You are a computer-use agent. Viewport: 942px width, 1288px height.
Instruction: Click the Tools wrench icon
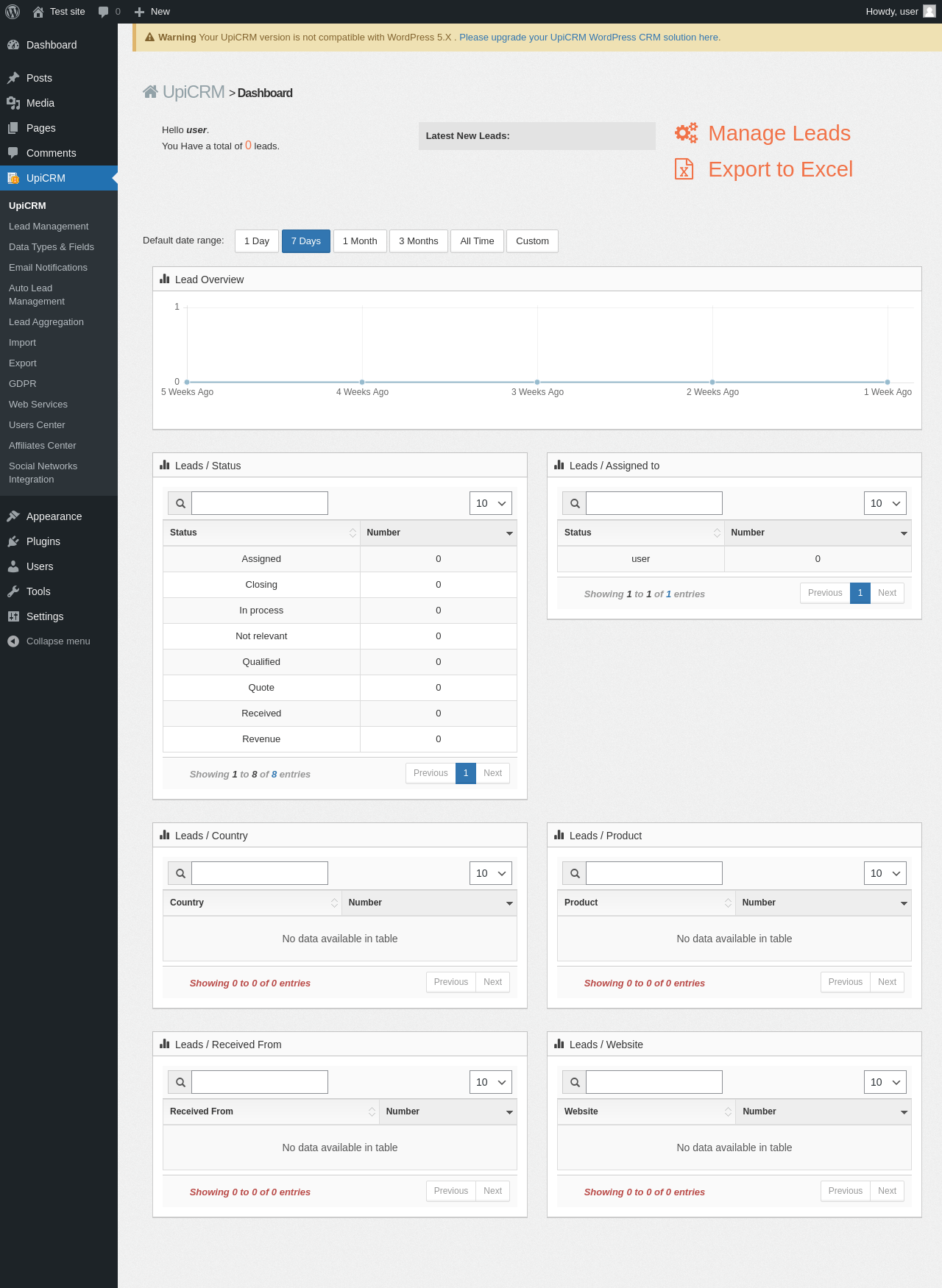(x=13, y=591)
